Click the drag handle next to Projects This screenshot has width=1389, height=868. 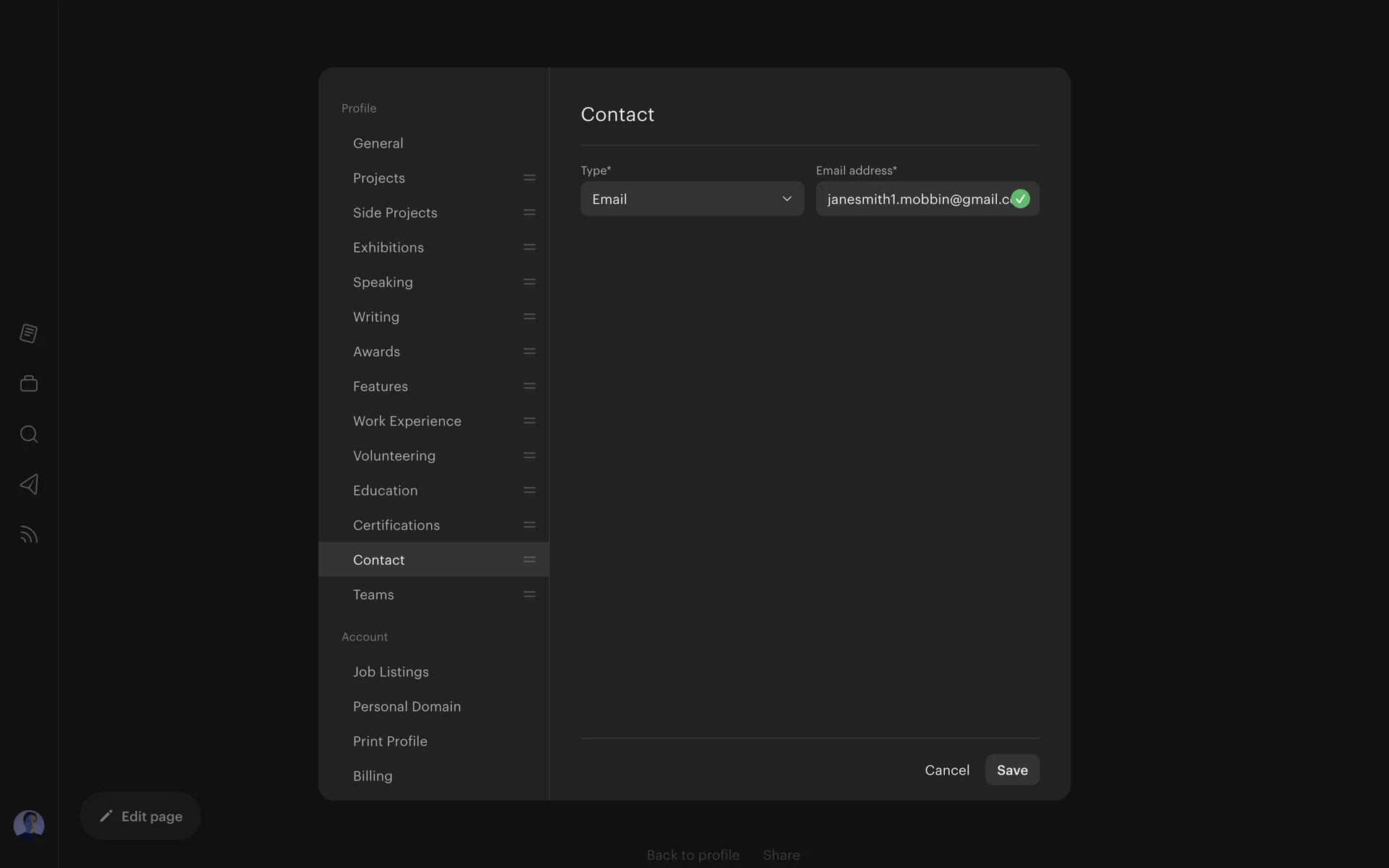pyautogui.click(x=530, y=178)
